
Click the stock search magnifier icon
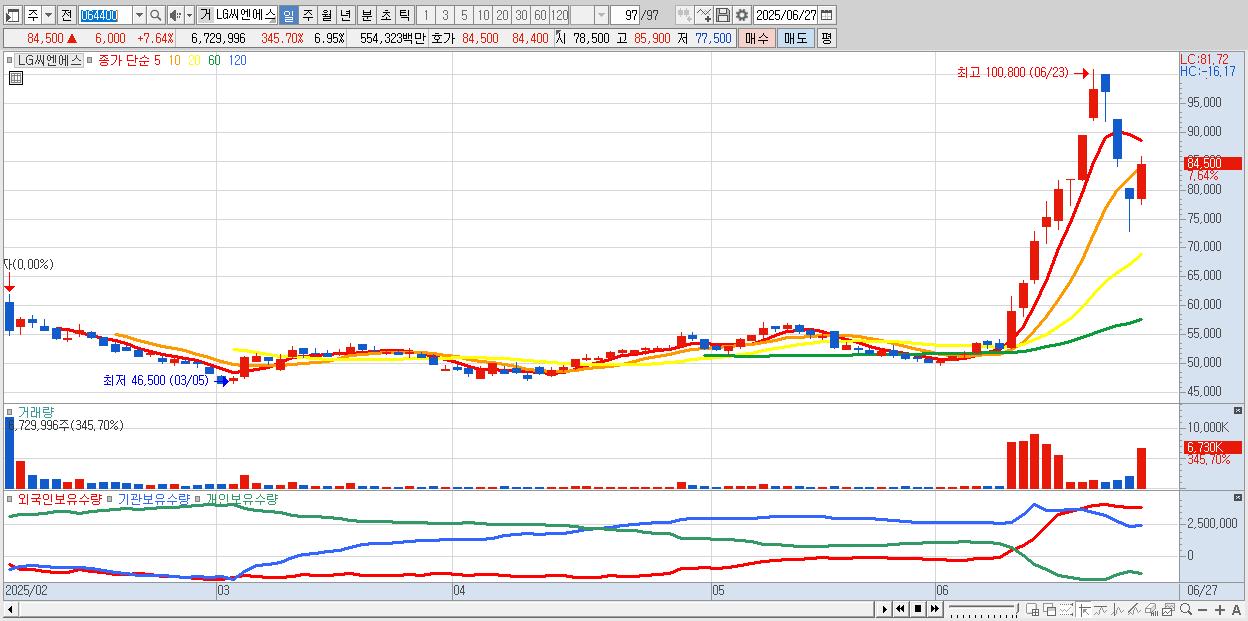156,15
